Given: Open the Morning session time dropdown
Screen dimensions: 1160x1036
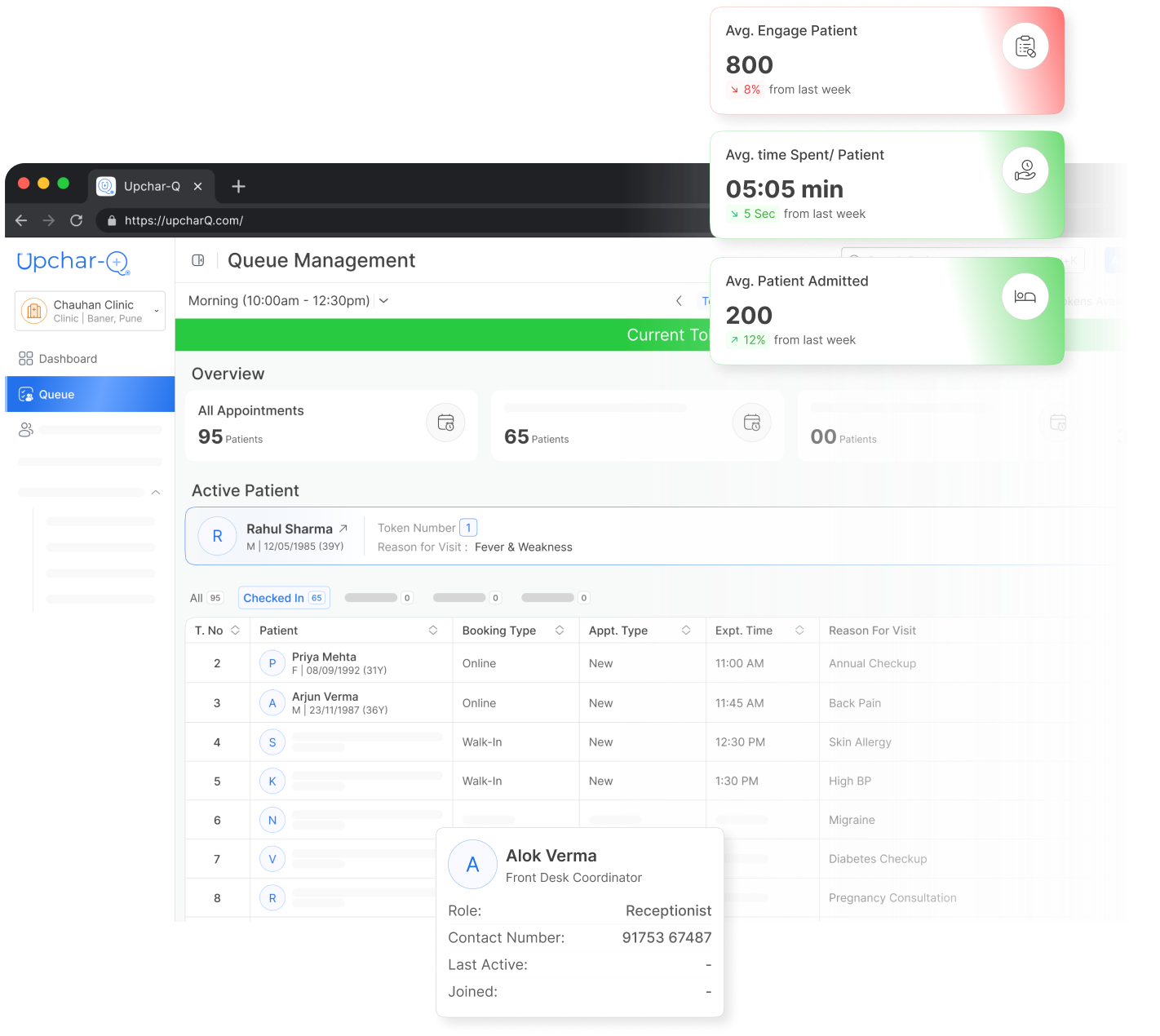Looking at the screenshot, I should pos(383,301).
